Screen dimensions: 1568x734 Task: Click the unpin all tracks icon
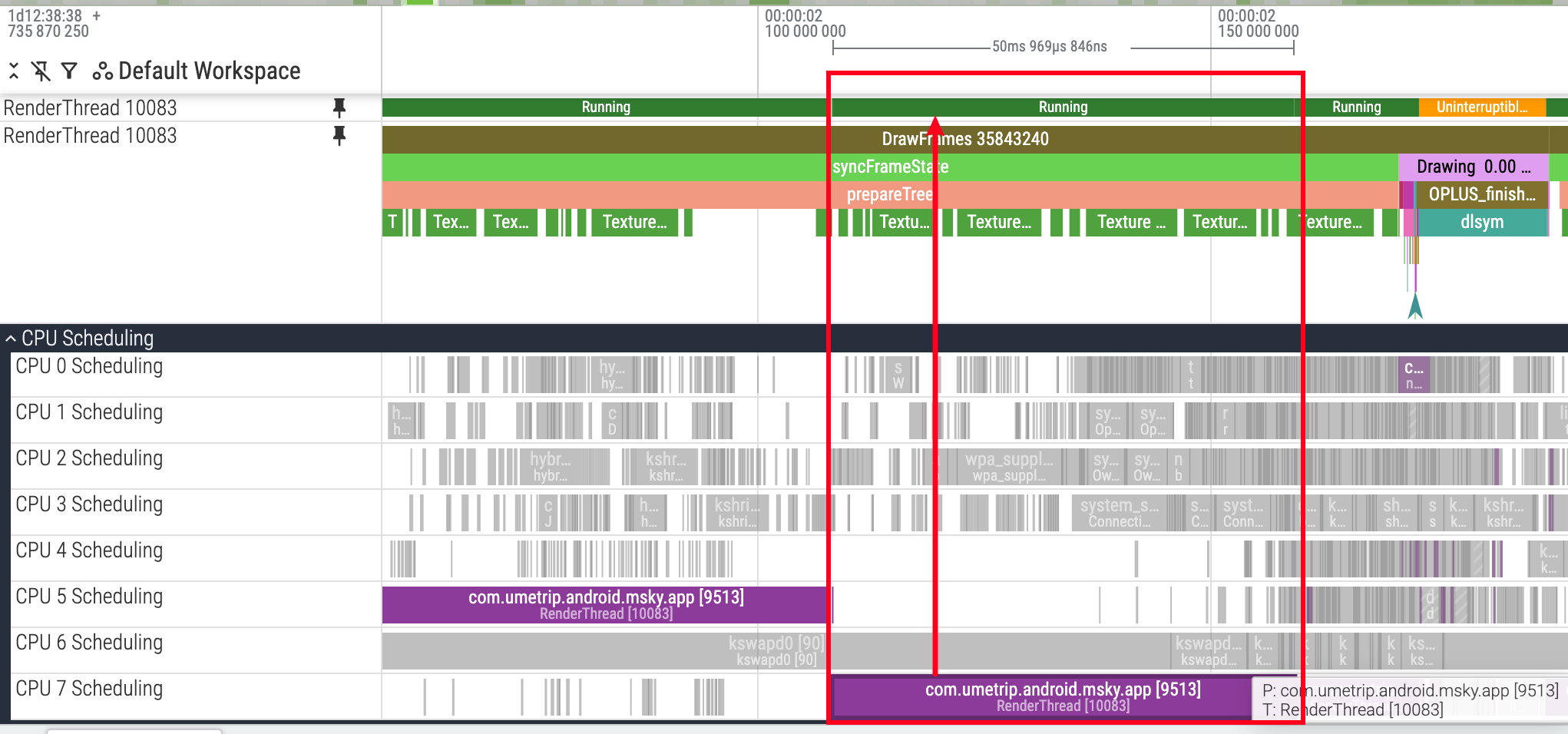(41, 71)
